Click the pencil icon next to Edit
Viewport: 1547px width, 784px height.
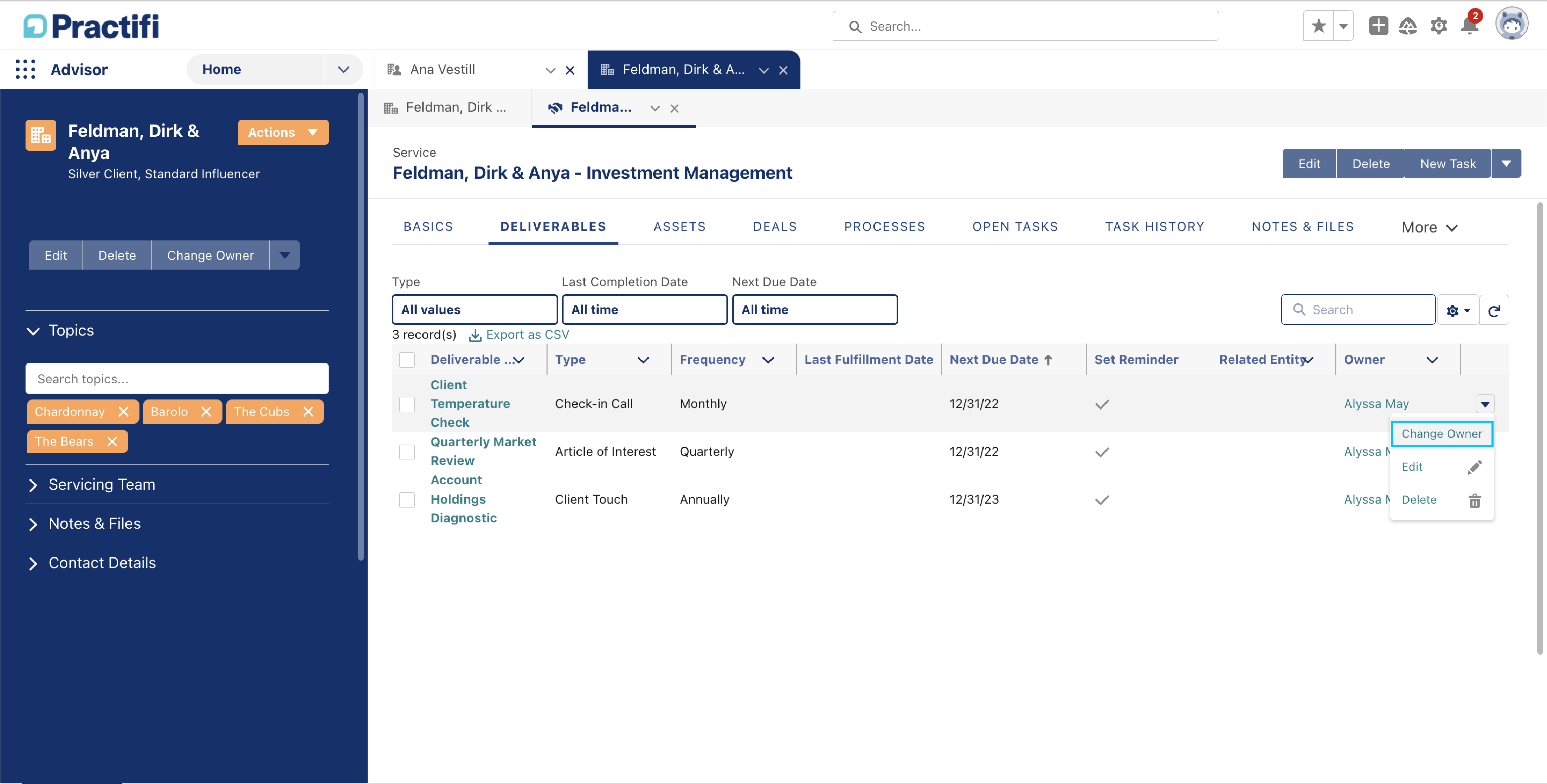[x=1474, y=467]
